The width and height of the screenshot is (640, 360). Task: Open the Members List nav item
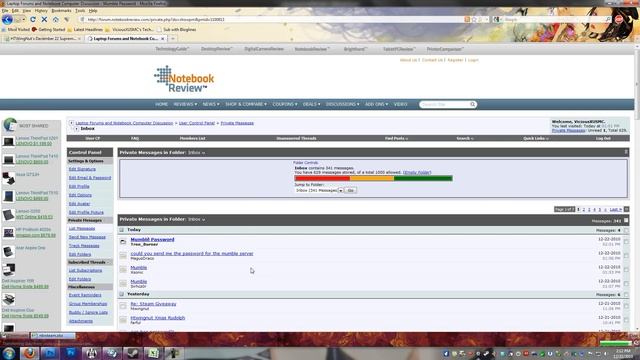(193, 138)
